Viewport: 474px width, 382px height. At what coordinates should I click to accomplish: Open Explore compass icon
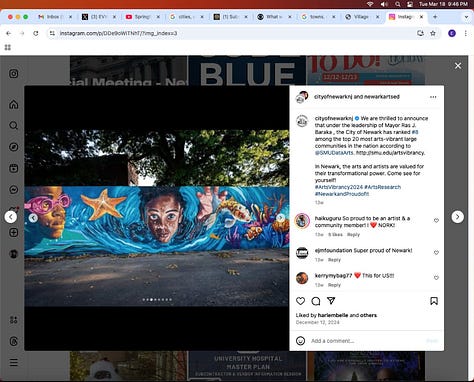14,147
